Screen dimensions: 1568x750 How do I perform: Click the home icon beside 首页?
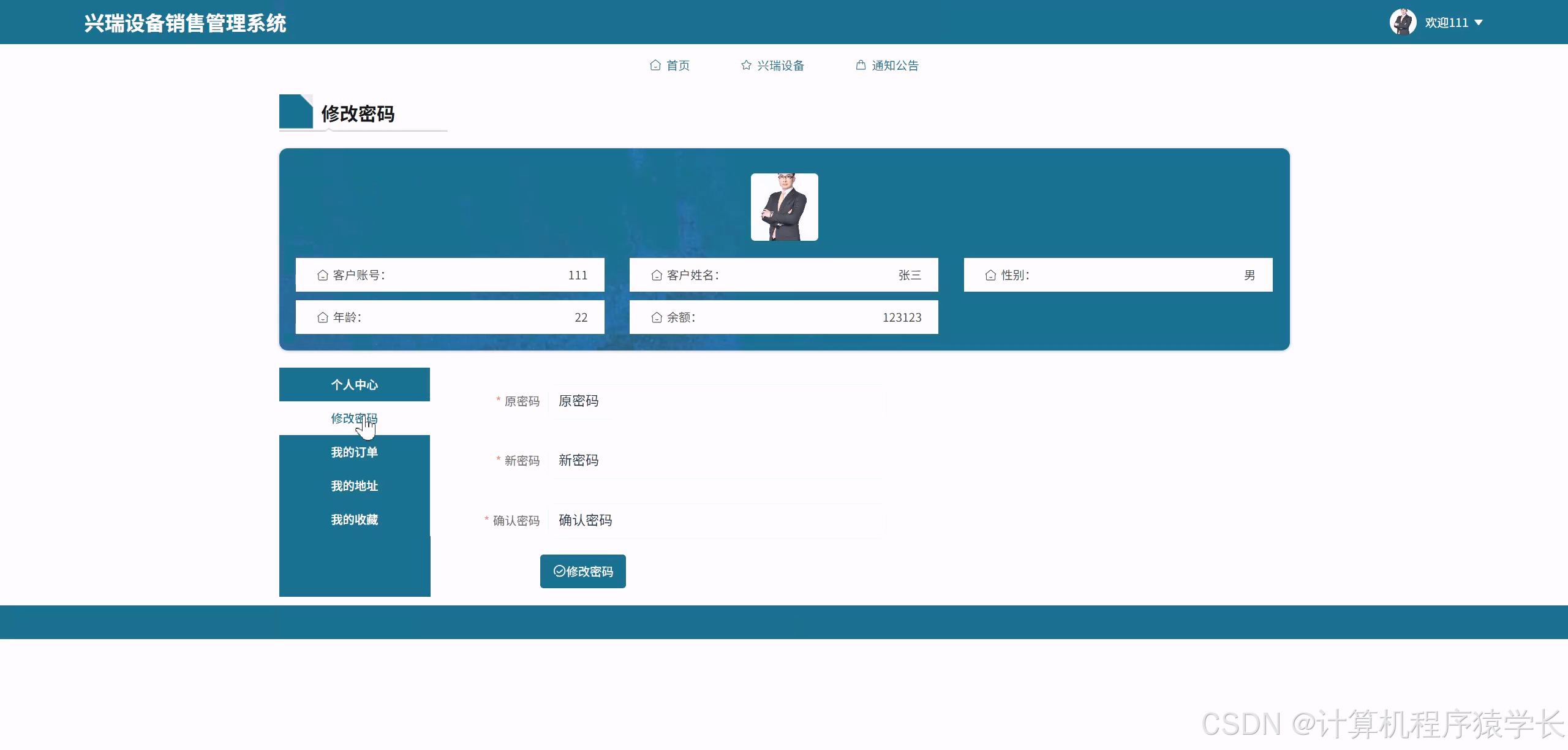pos(655,65)
